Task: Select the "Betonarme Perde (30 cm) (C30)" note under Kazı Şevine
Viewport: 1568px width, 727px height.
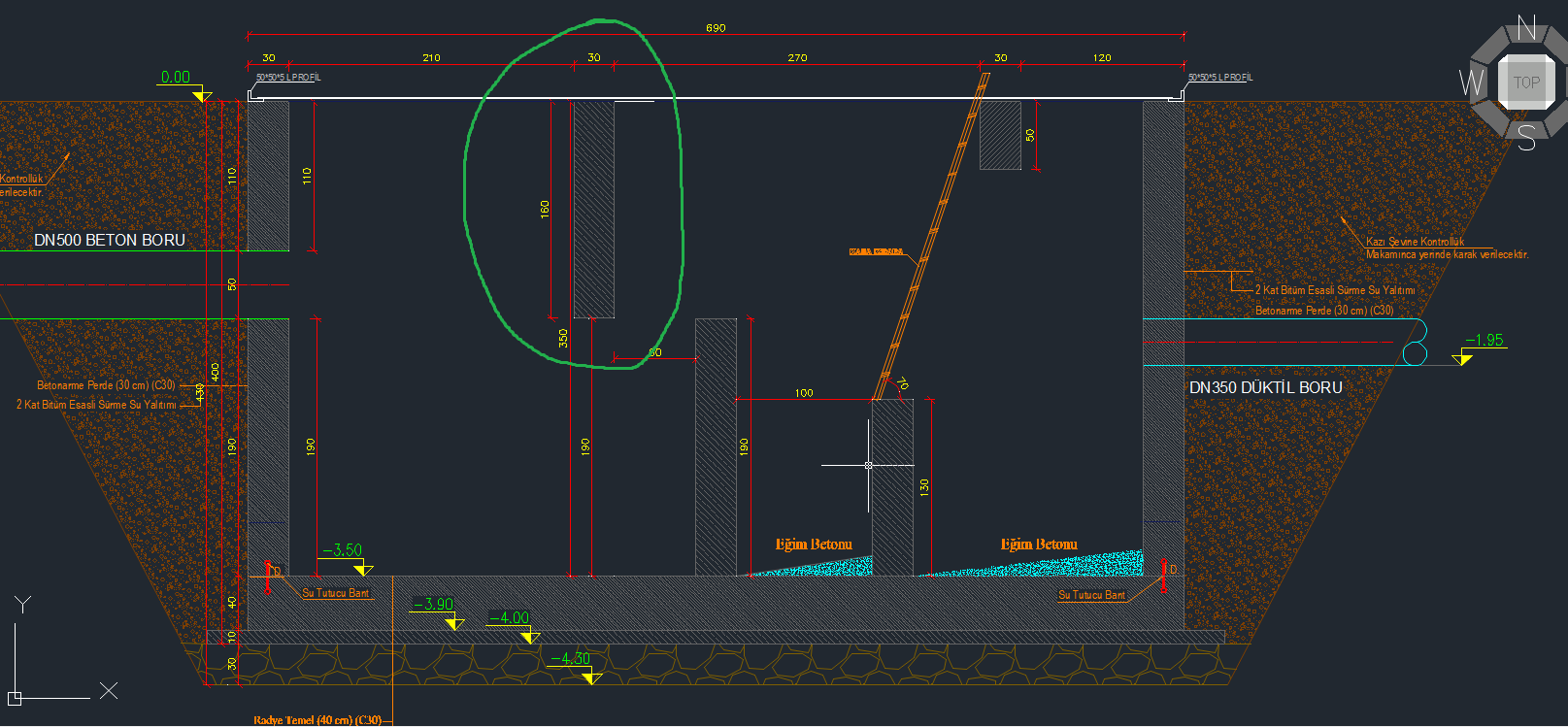Action: (x=1324, y=311)
